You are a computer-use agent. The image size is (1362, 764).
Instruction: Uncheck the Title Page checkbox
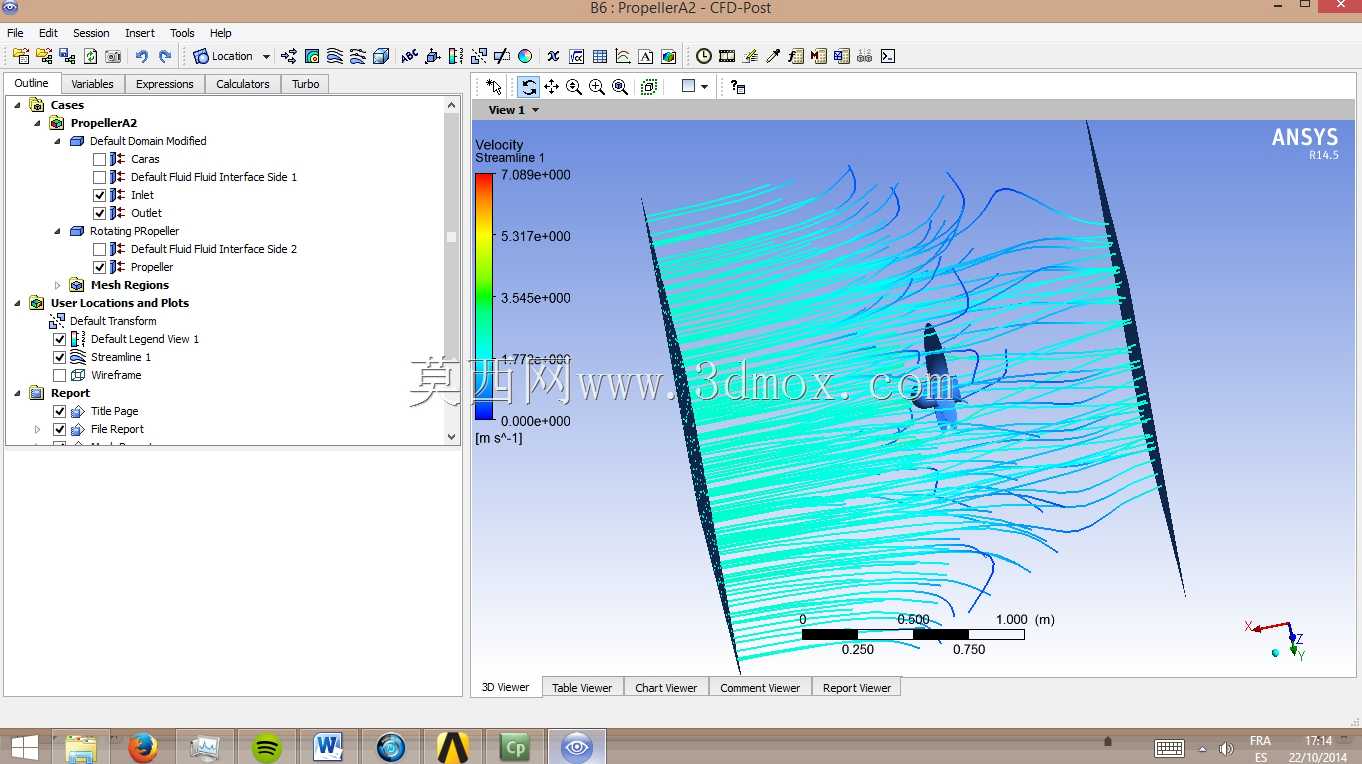click(59, 411)
